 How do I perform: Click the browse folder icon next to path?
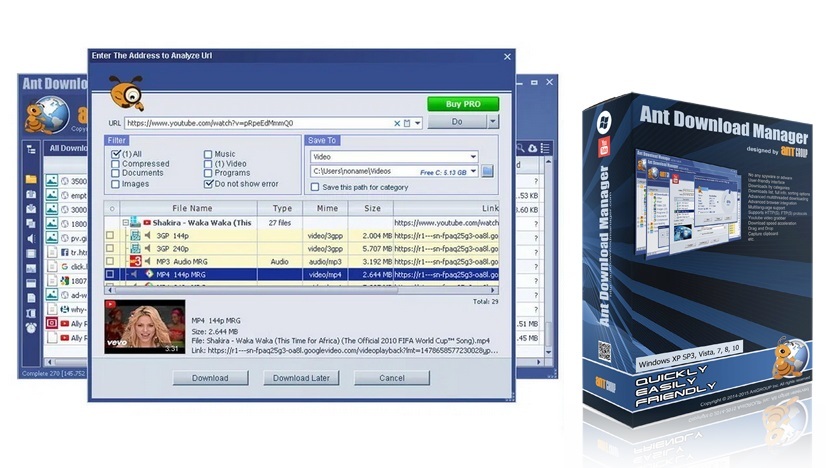point(488,171)
